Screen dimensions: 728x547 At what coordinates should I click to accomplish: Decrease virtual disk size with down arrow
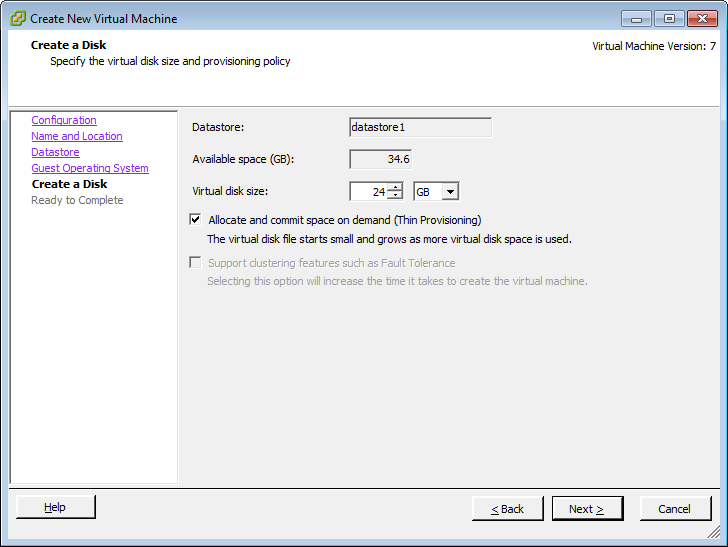pyautogui.click(x=395, y=195)
